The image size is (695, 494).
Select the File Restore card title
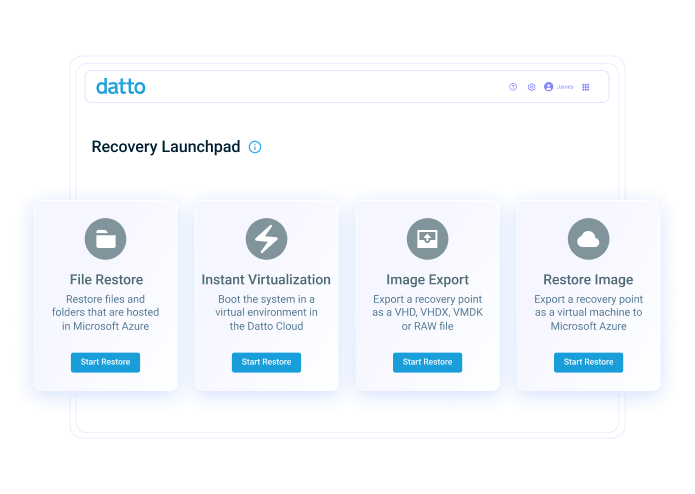[x=106, y=280]
